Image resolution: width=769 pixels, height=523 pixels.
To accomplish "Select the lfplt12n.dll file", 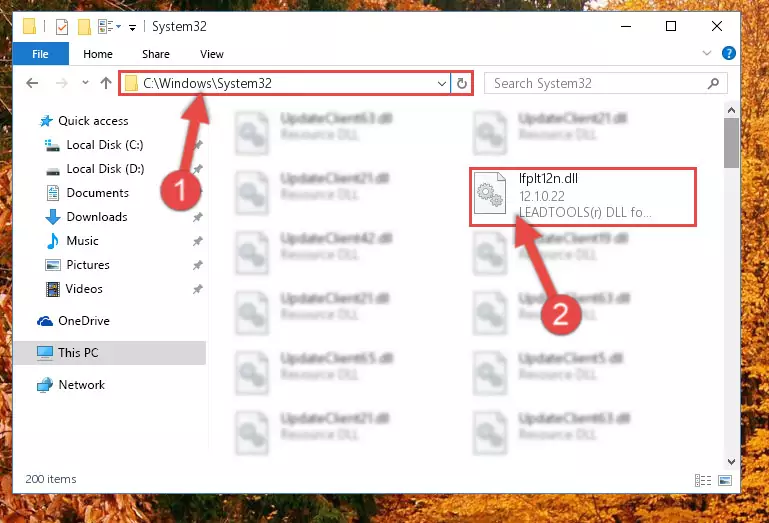I will [x=583, y=197].
